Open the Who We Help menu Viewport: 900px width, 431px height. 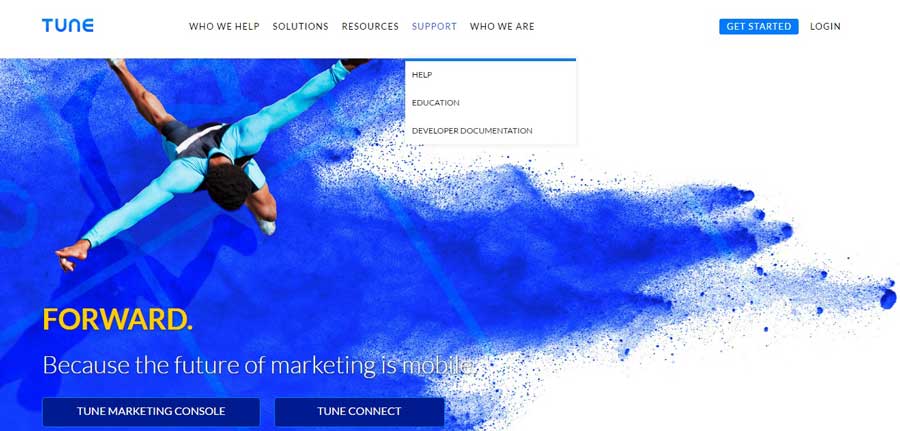[x=224, y=26]
